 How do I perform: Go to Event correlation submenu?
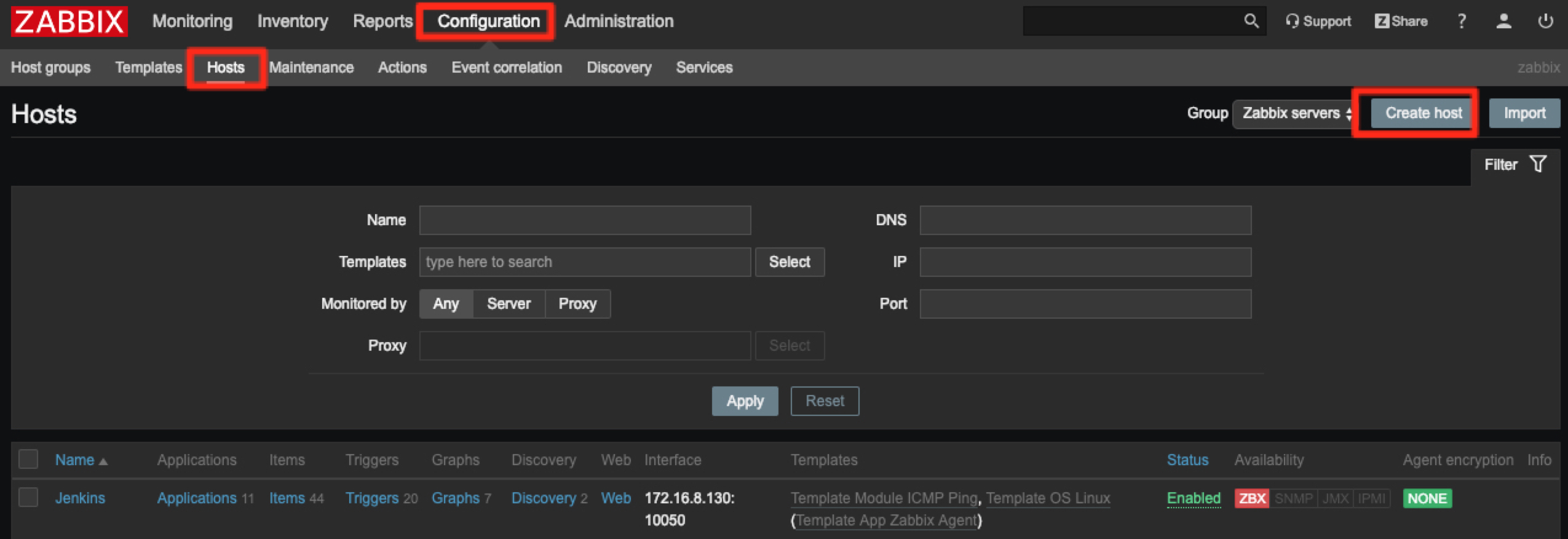(507, 68)
